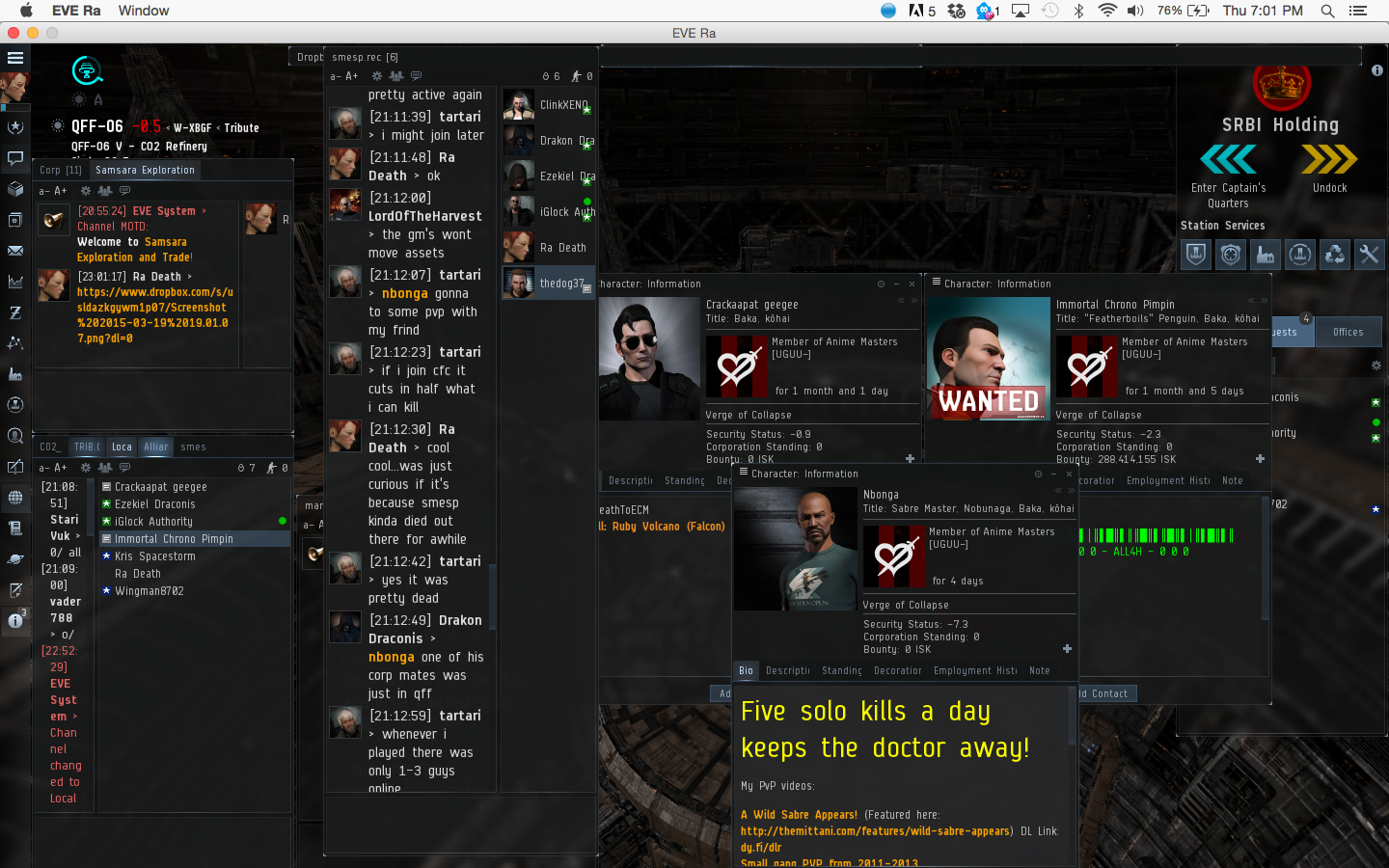Switch to Corp [11] chat tab

tap(61, 170)
